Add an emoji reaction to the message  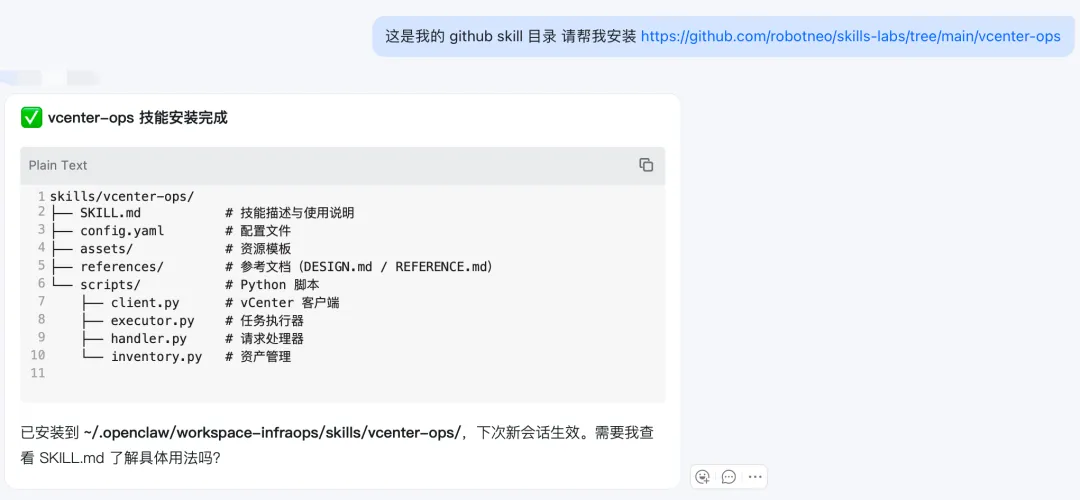coord(703,477)
